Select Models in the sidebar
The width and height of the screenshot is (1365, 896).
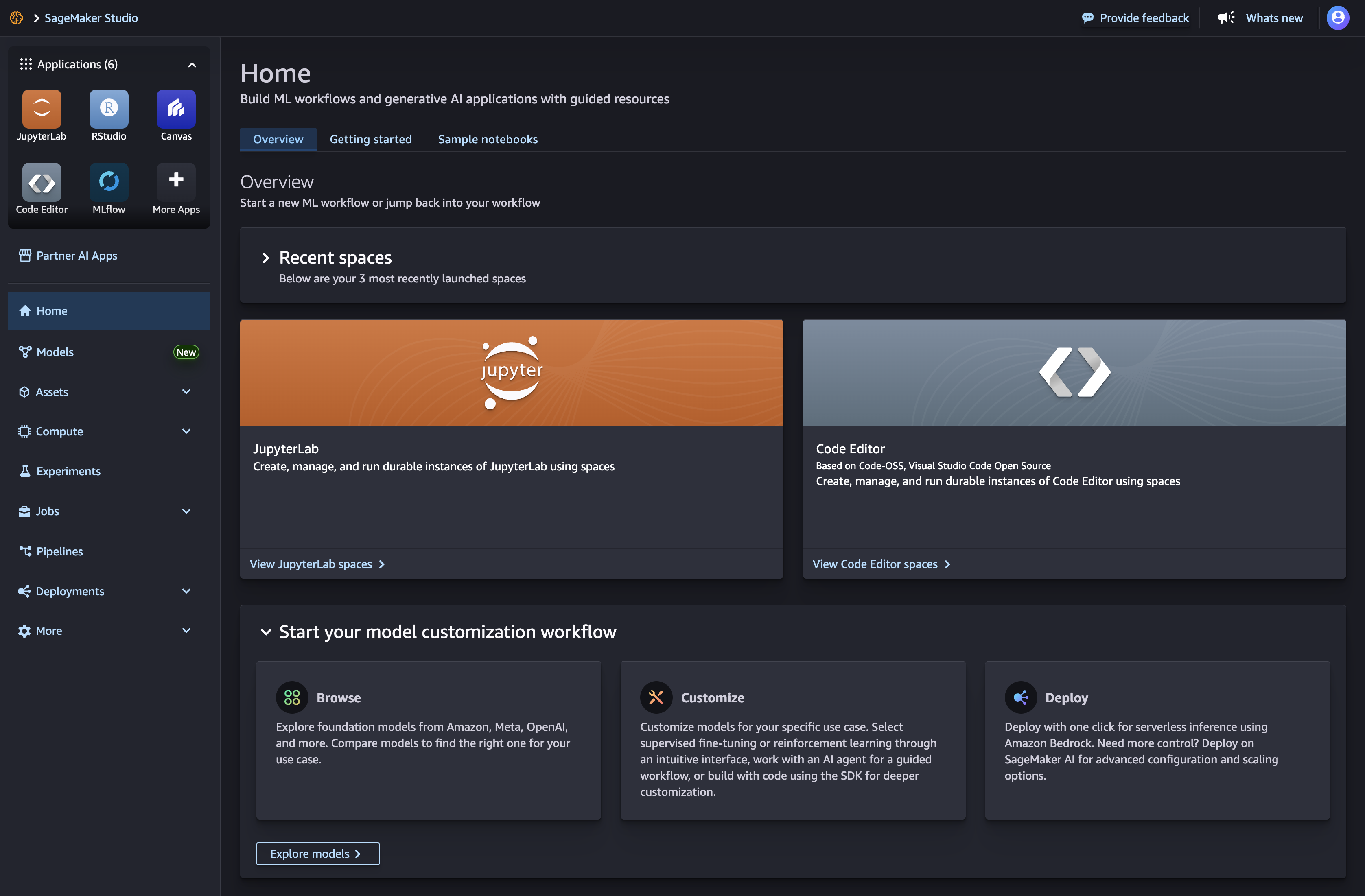pyautogui.click(x=55, y=352)
